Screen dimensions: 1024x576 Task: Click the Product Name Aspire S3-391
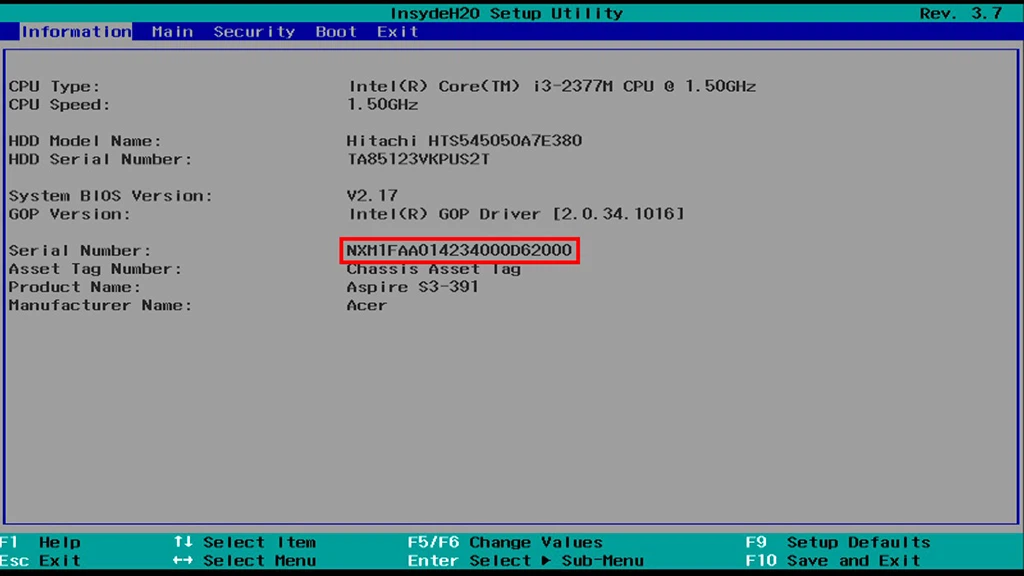[413, 287]
